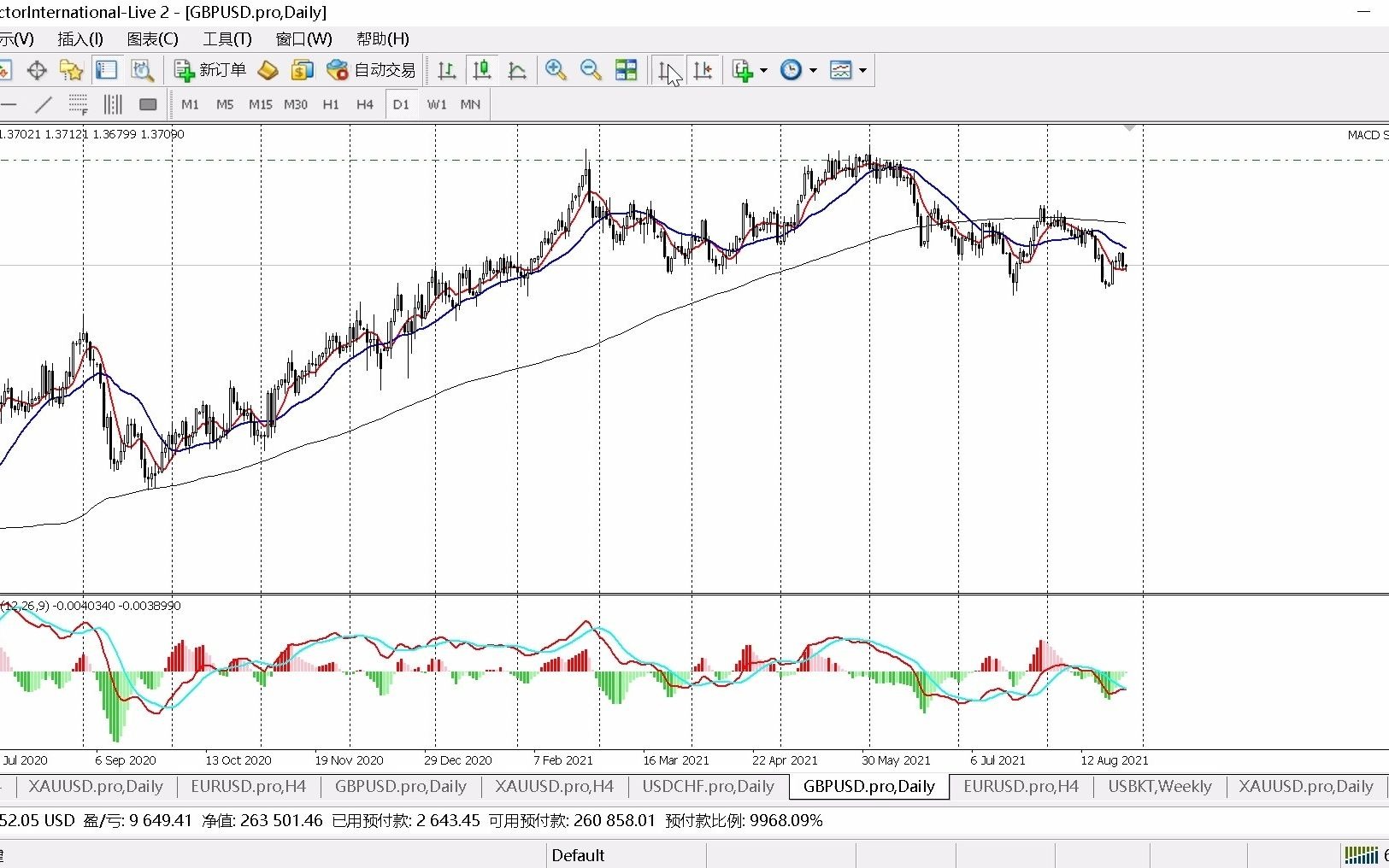The width and height of the screenshot is (1389, 868).
Task: Expand the periods clock dropdown arrow
Action: coord(813,70)
